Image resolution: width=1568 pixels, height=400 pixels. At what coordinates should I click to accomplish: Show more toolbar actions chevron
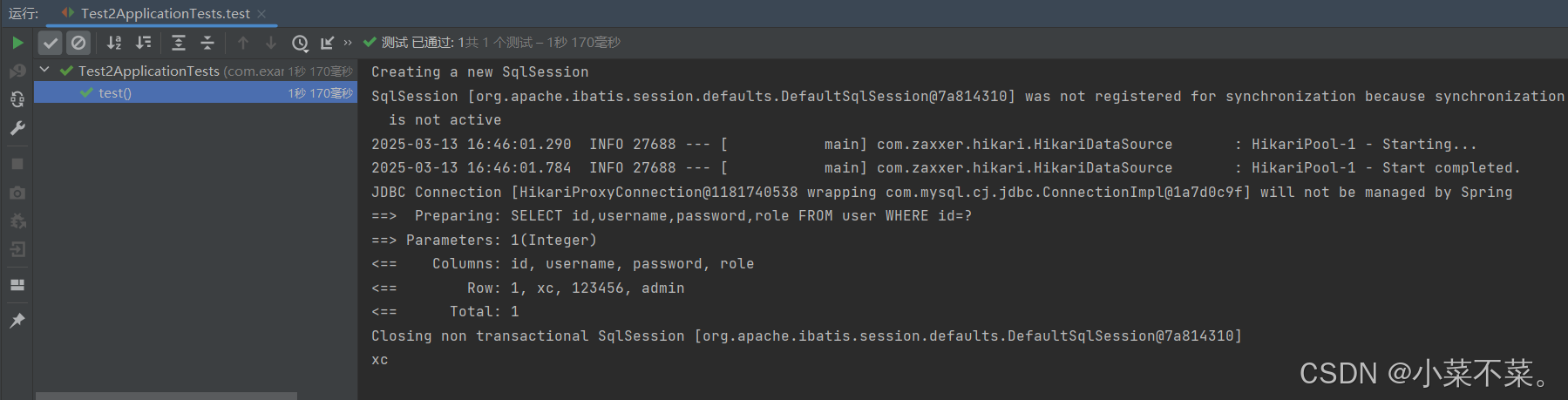tap(348, 43)
